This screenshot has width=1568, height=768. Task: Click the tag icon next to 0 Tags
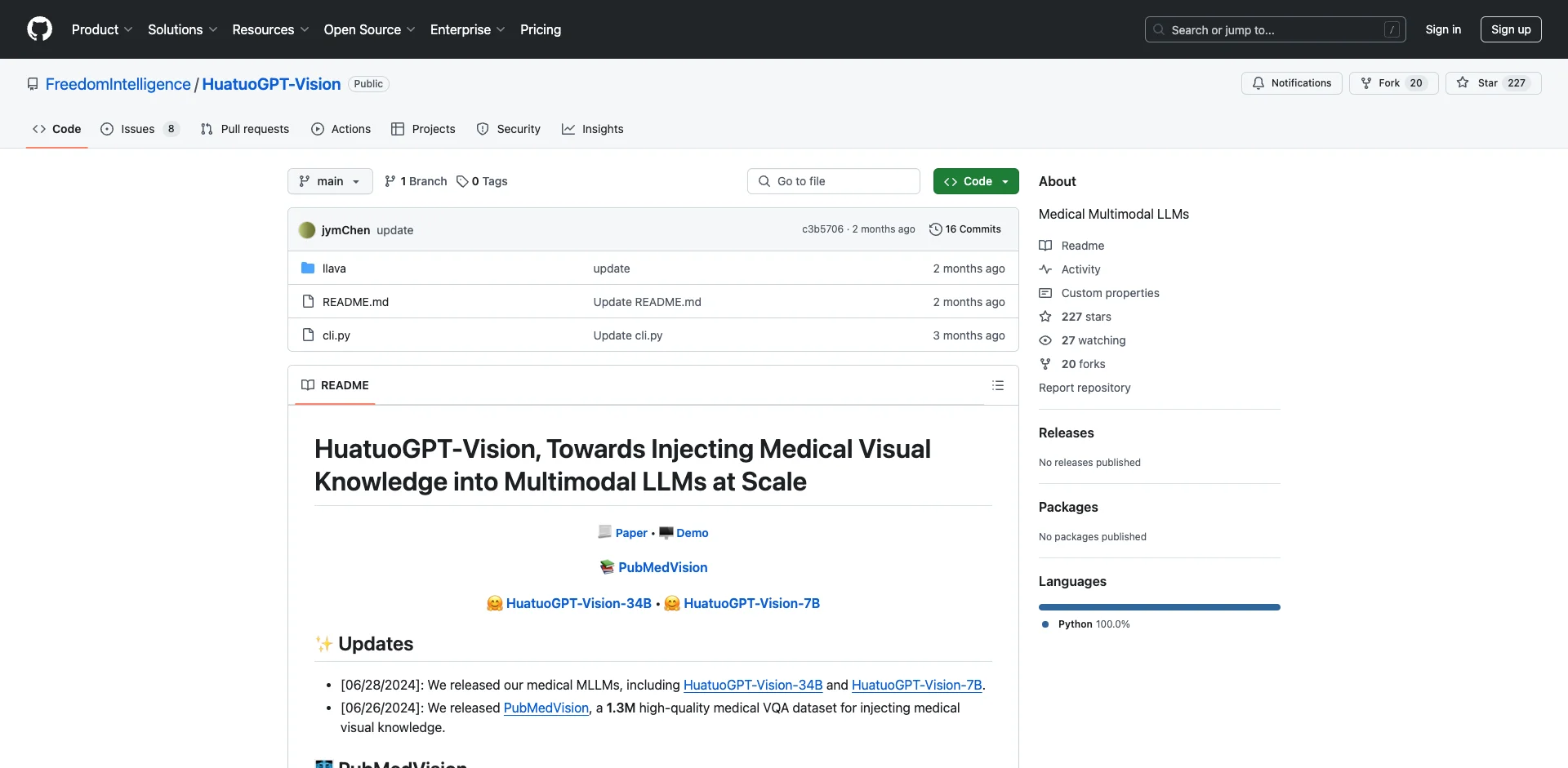pos(462,181)
